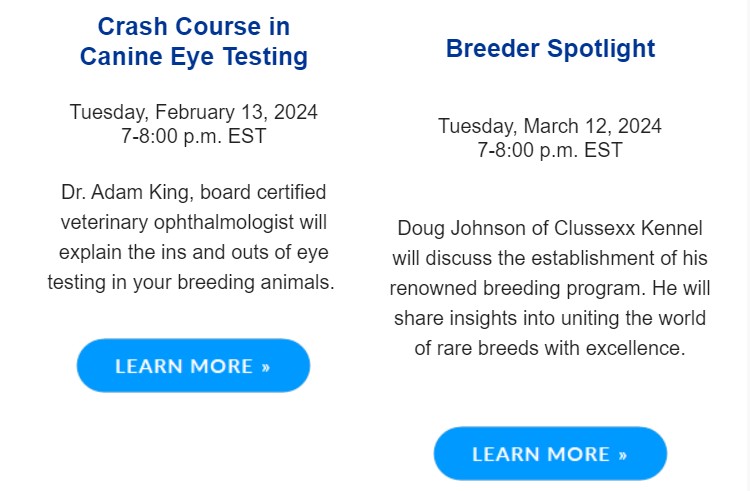This screenshot has height=491, width=750.
Task: Click 'will discuss the establishment of his' line
Action: tap(550, 258)
